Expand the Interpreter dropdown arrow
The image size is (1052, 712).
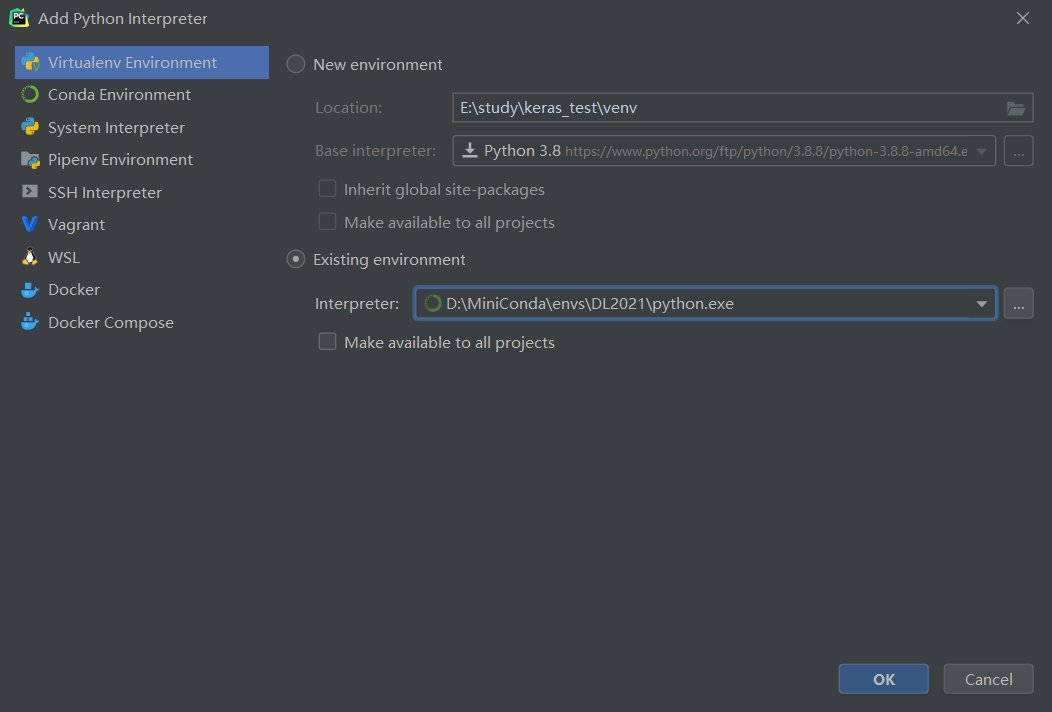pyautogui.click(x=982, y=304)
